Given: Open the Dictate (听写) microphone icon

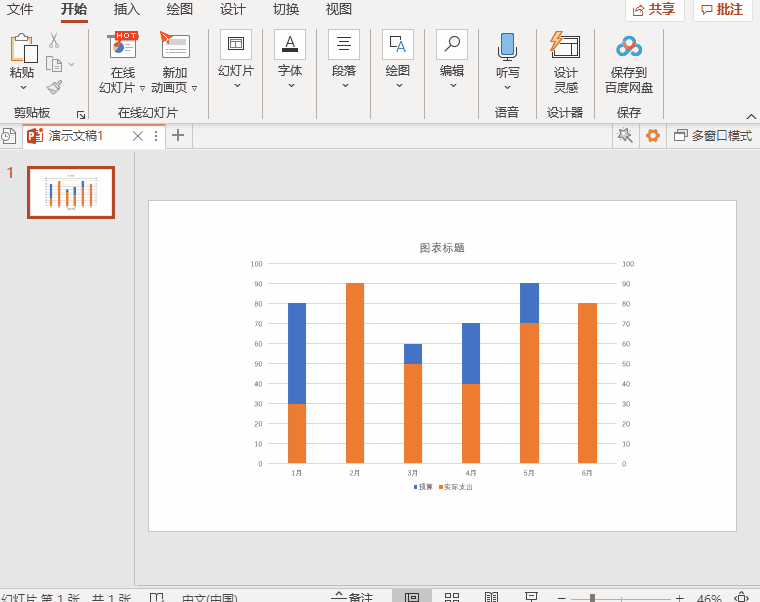Looking at the screenshot, I should pos(508,47).
